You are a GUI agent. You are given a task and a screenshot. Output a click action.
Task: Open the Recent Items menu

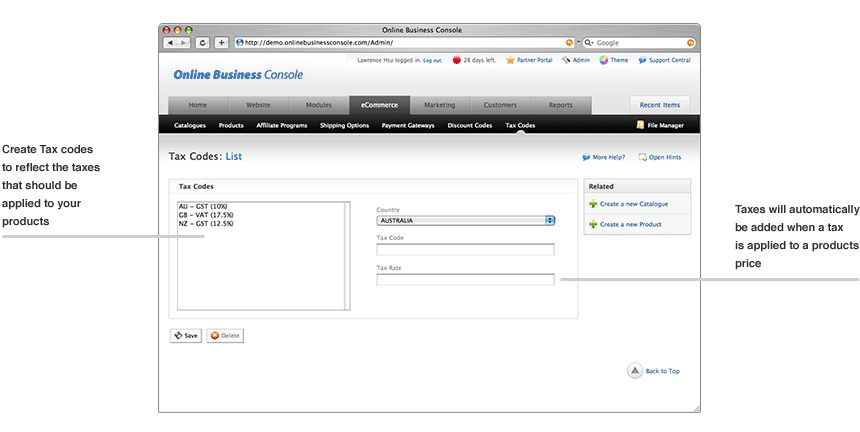click(659, 105)
